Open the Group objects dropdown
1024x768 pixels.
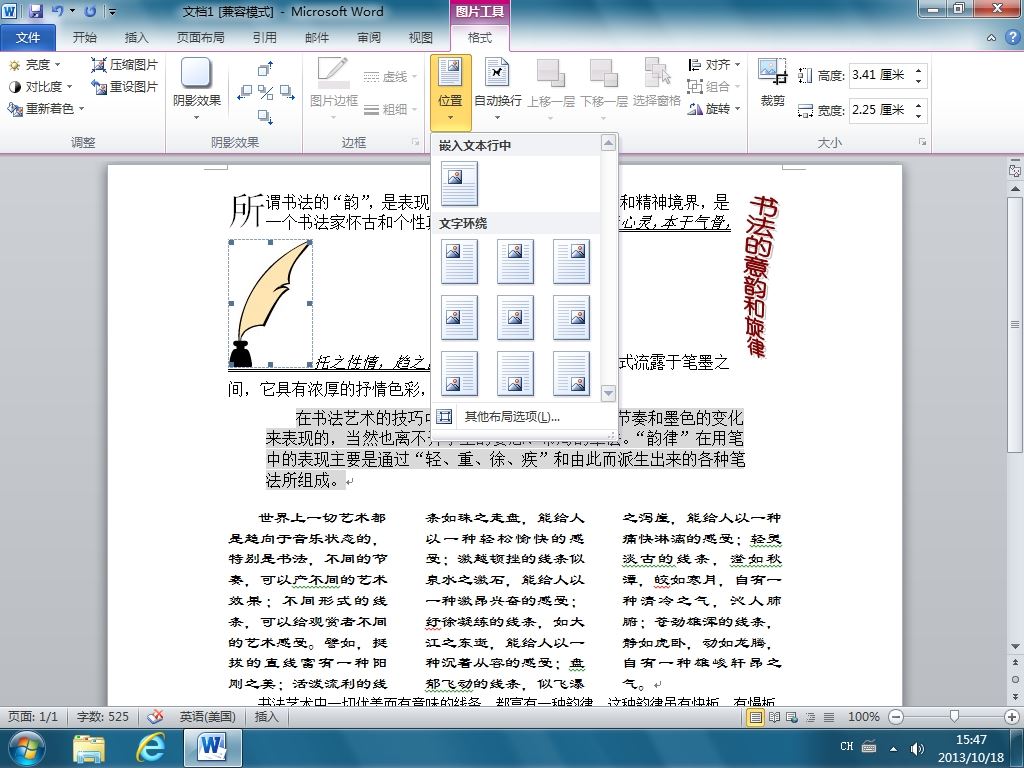click(x=714, y=86)
